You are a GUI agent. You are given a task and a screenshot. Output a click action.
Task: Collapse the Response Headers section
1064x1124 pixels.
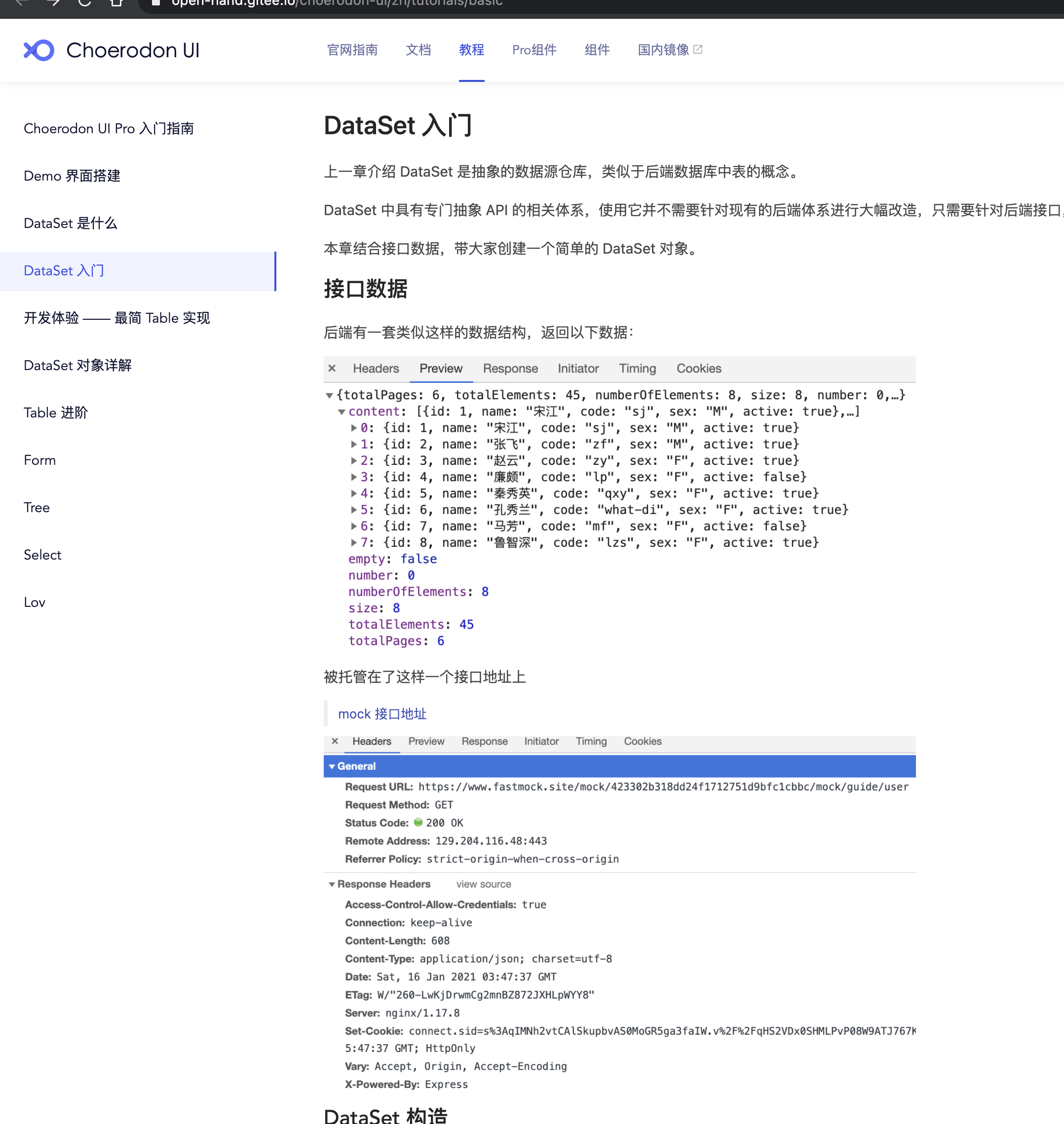[332, 884]
